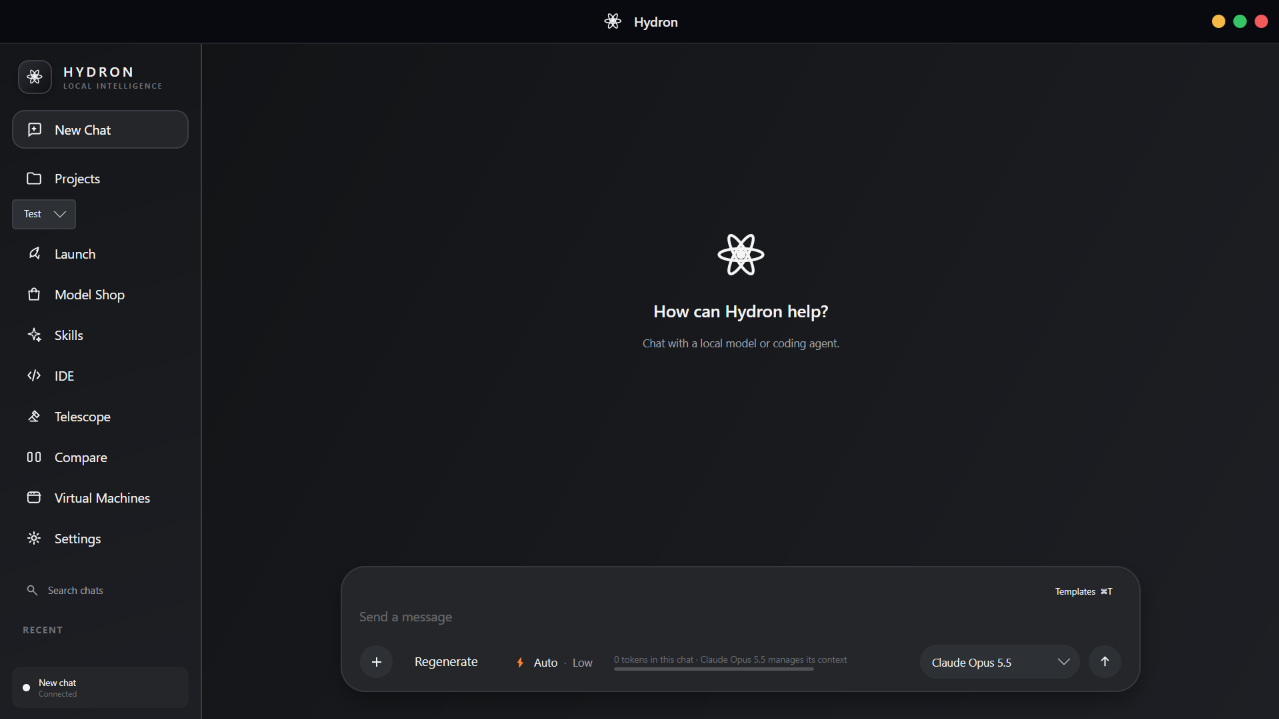Click the green window control button
This screenshot has height=719, width=1279.
pos(1240,21)
